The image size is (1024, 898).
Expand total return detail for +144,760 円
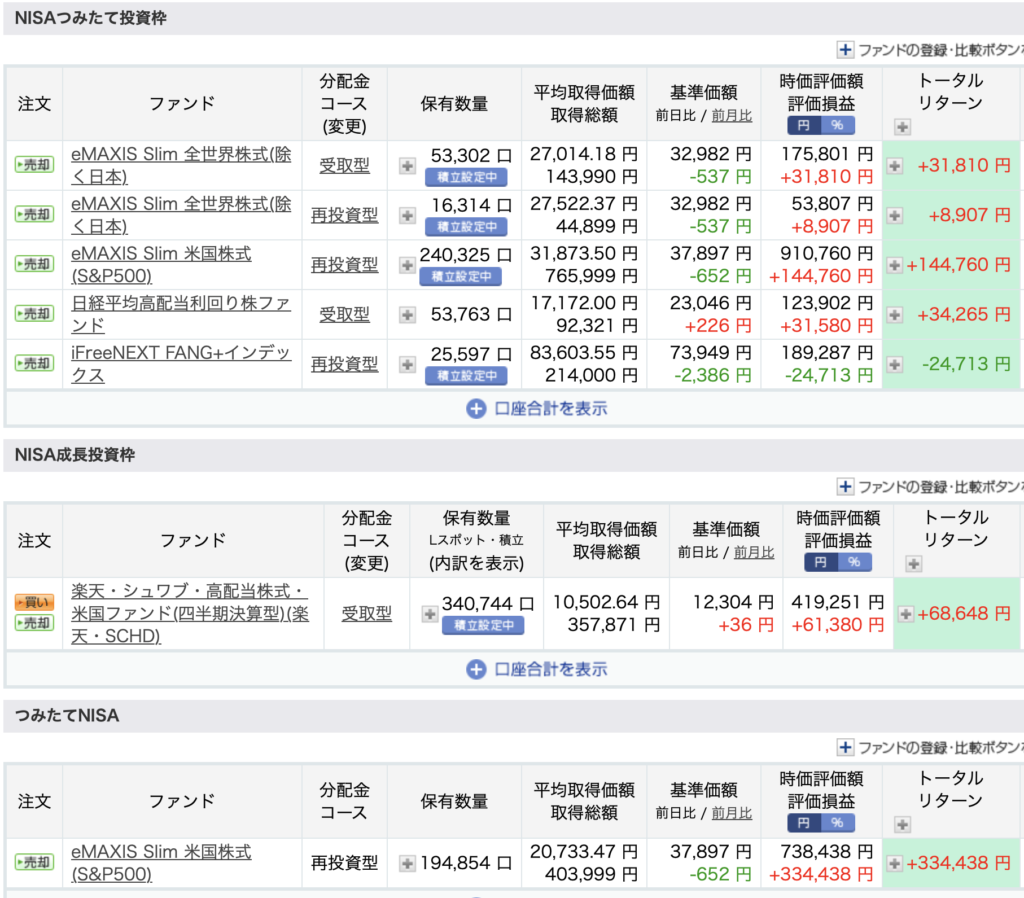point(895,265)
